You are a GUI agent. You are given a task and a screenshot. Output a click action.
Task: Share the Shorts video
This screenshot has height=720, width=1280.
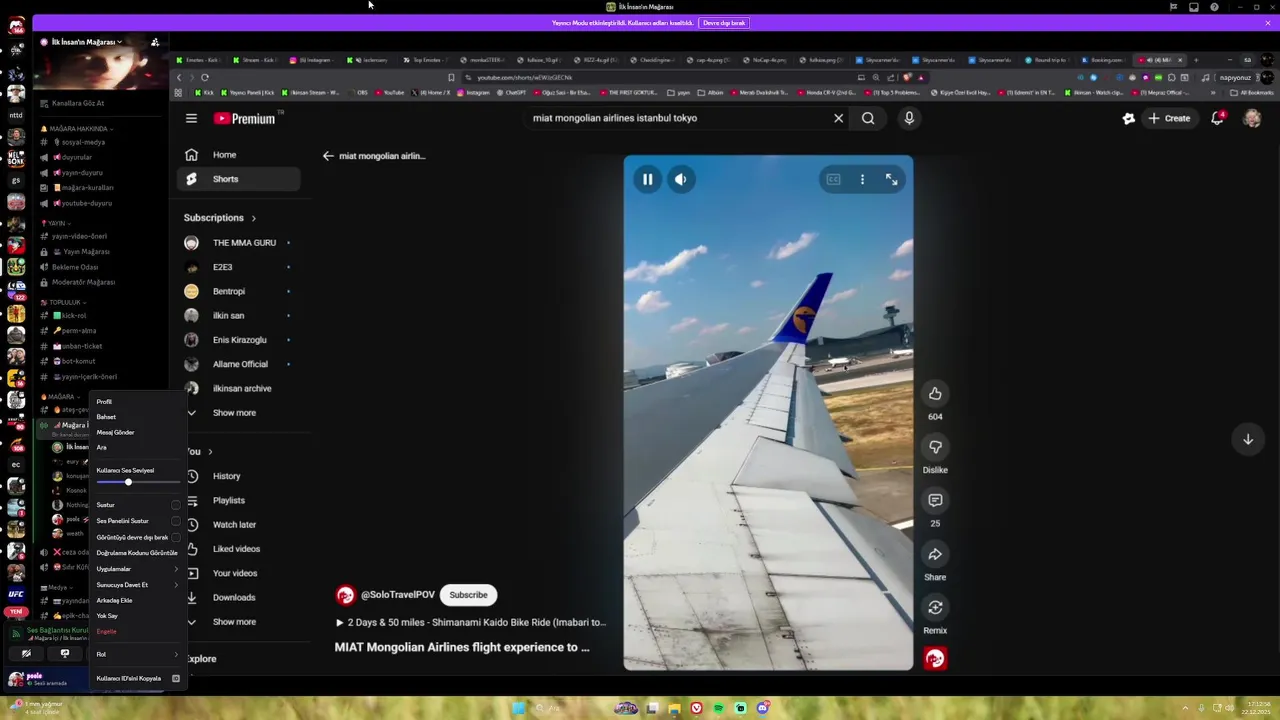[x=935, y=554]
